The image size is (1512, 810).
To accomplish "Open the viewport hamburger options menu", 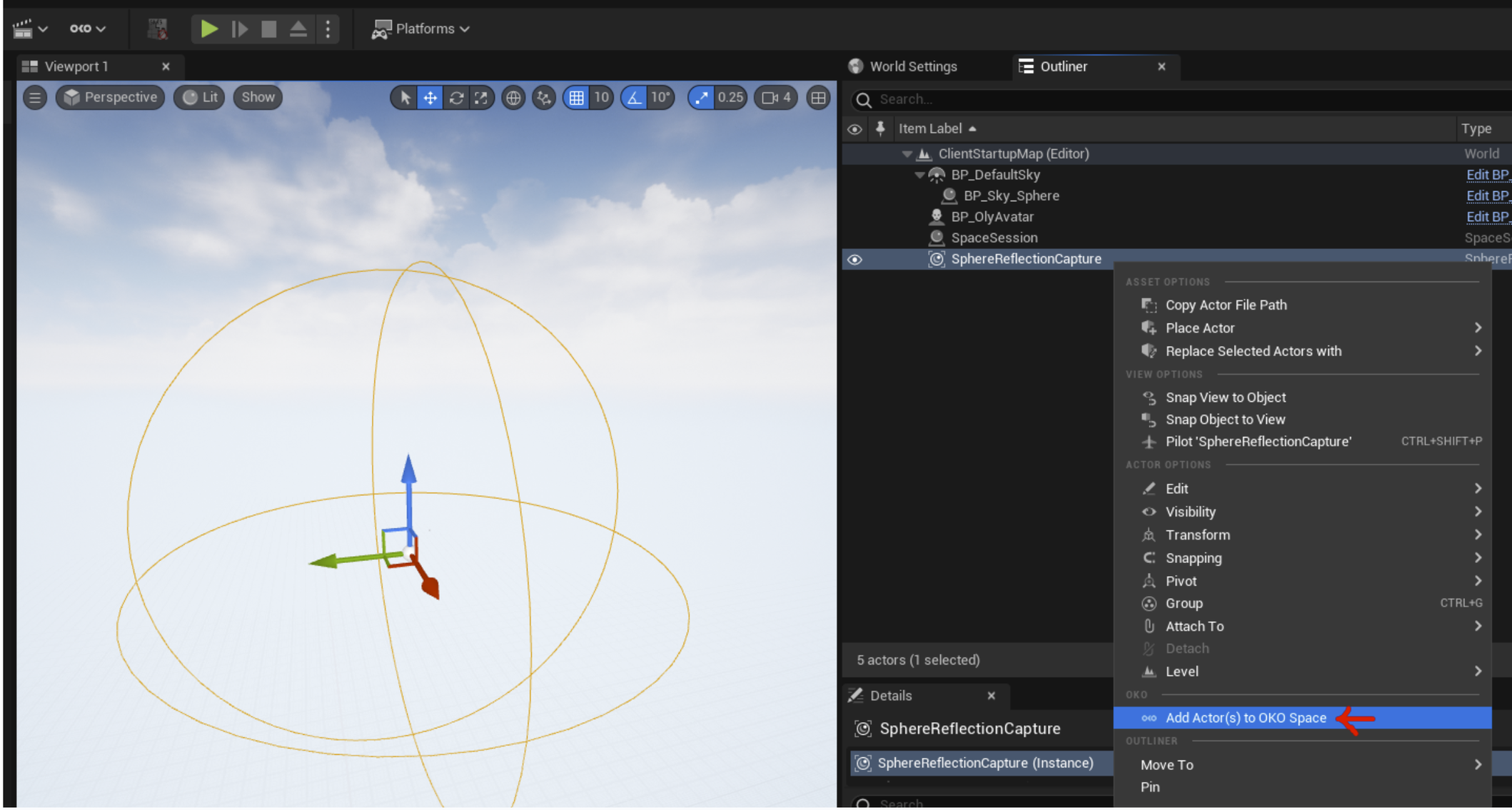I will (35, 98).
